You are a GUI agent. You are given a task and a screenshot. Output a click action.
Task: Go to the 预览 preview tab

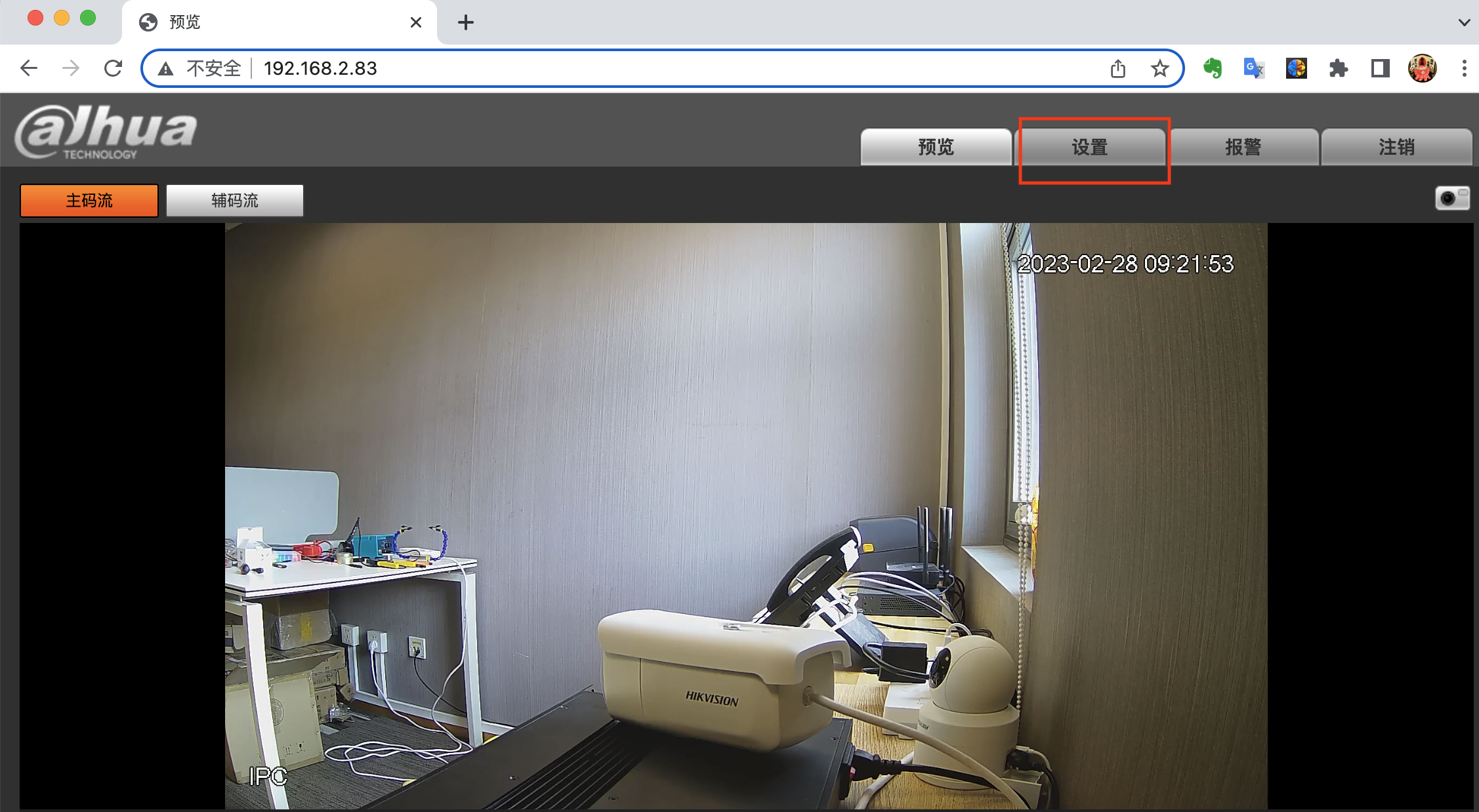tap(936, 147)
